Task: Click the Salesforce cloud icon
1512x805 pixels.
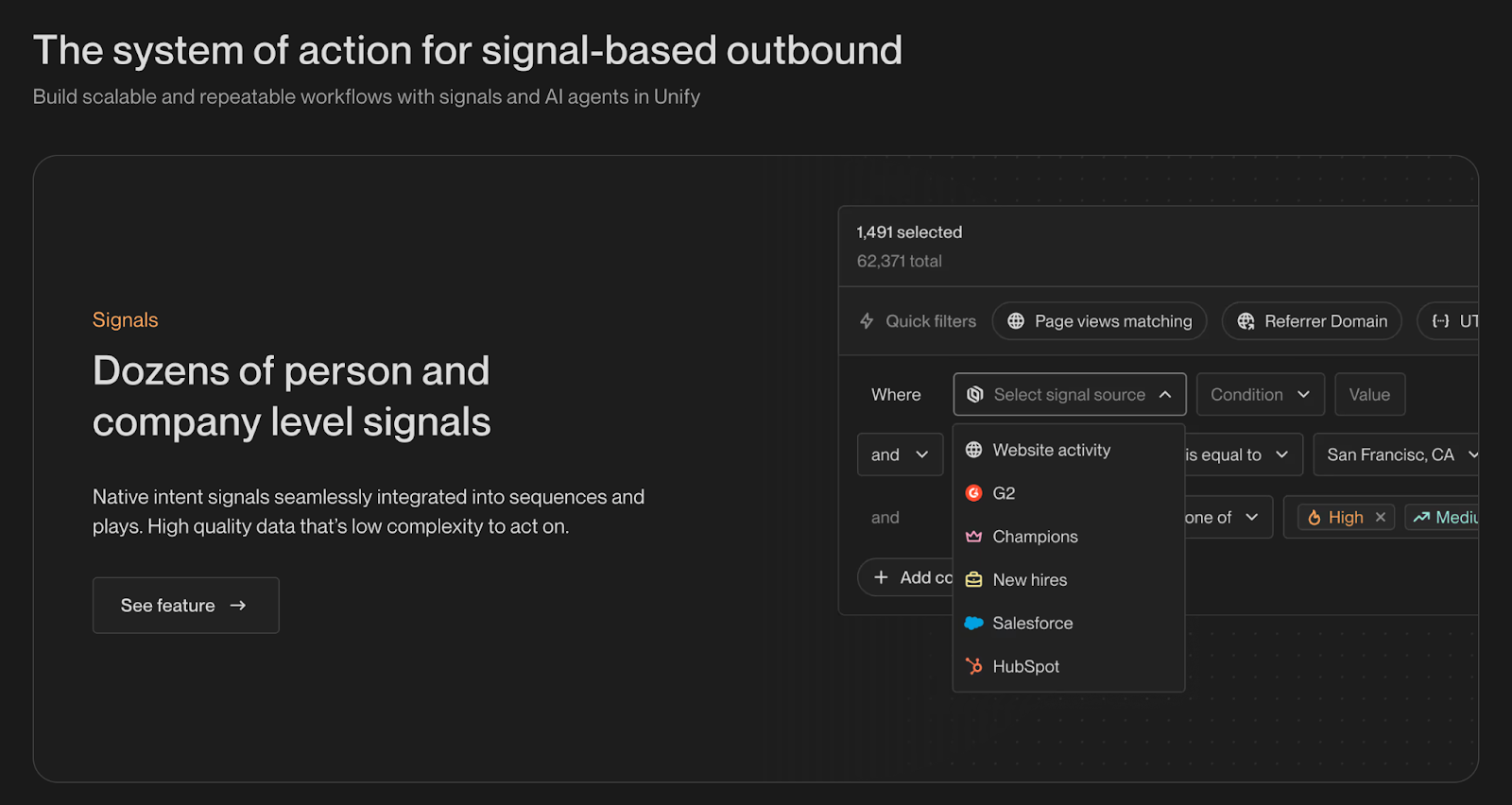Action: click(x=974, y=623)
